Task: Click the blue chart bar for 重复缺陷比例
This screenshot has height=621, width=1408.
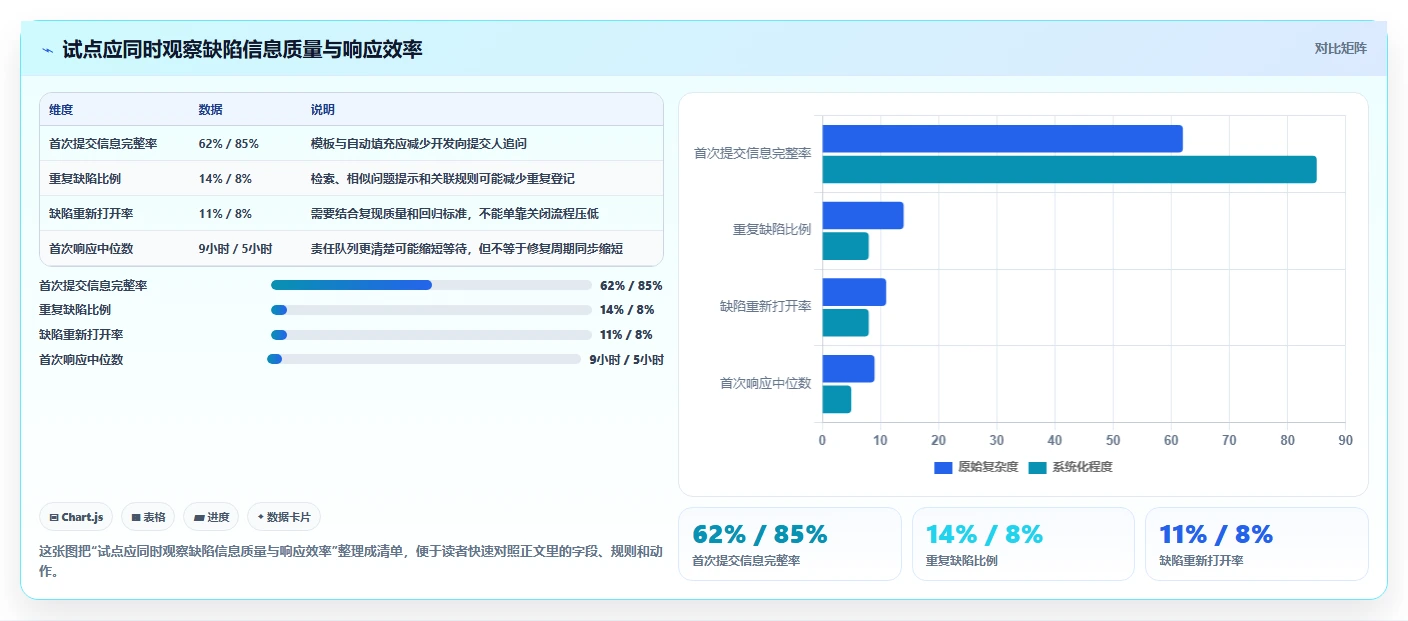Action: pyautogui.click(x=863, y=216)
